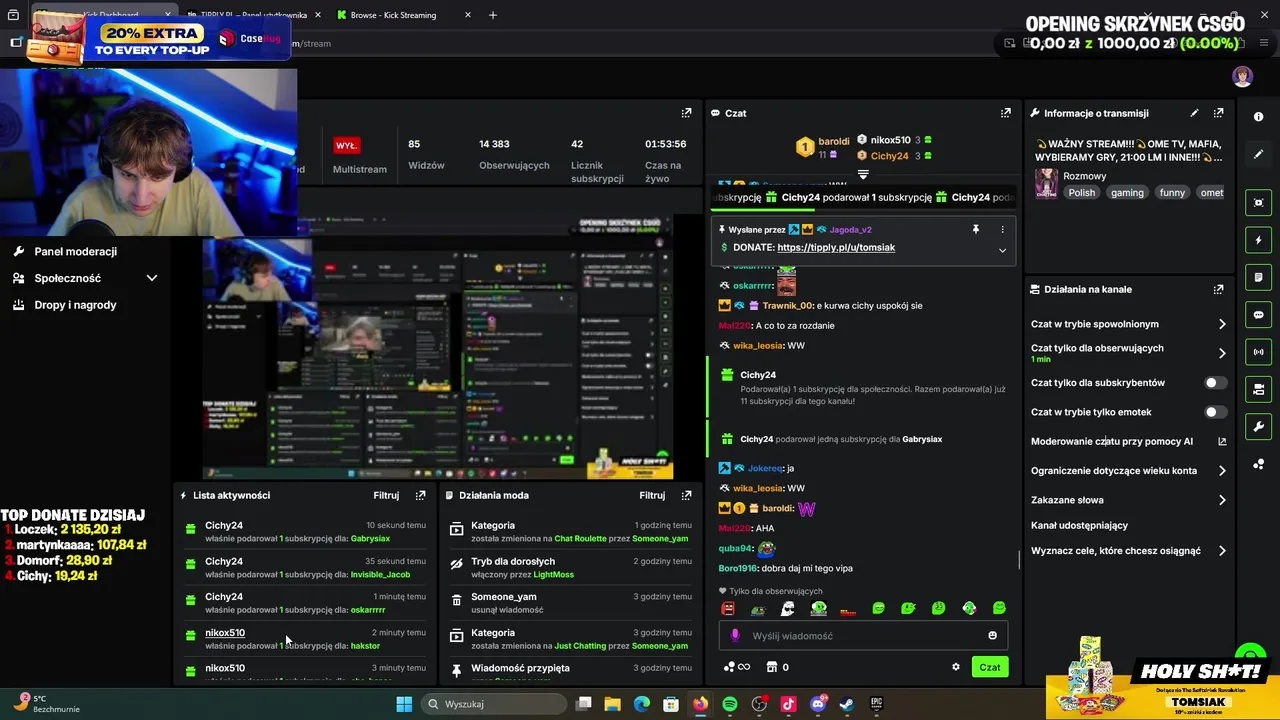
Task: Open the user avatar menu
Action: click(1242, 77)
